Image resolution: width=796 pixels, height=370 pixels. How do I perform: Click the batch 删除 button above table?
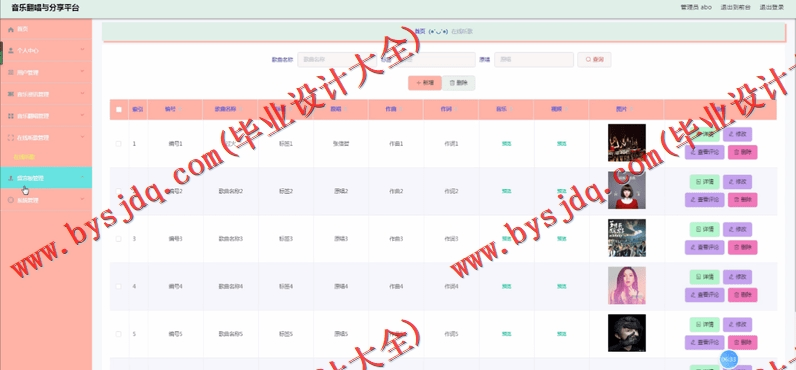click(458, 83)
